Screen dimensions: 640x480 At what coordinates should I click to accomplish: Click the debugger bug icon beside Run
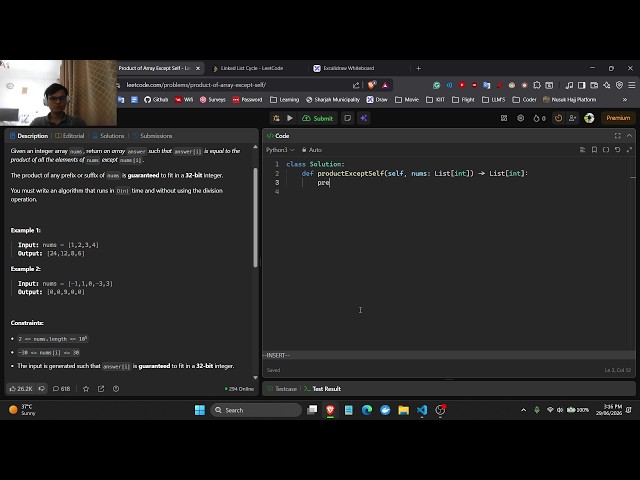tap(276, 118)
